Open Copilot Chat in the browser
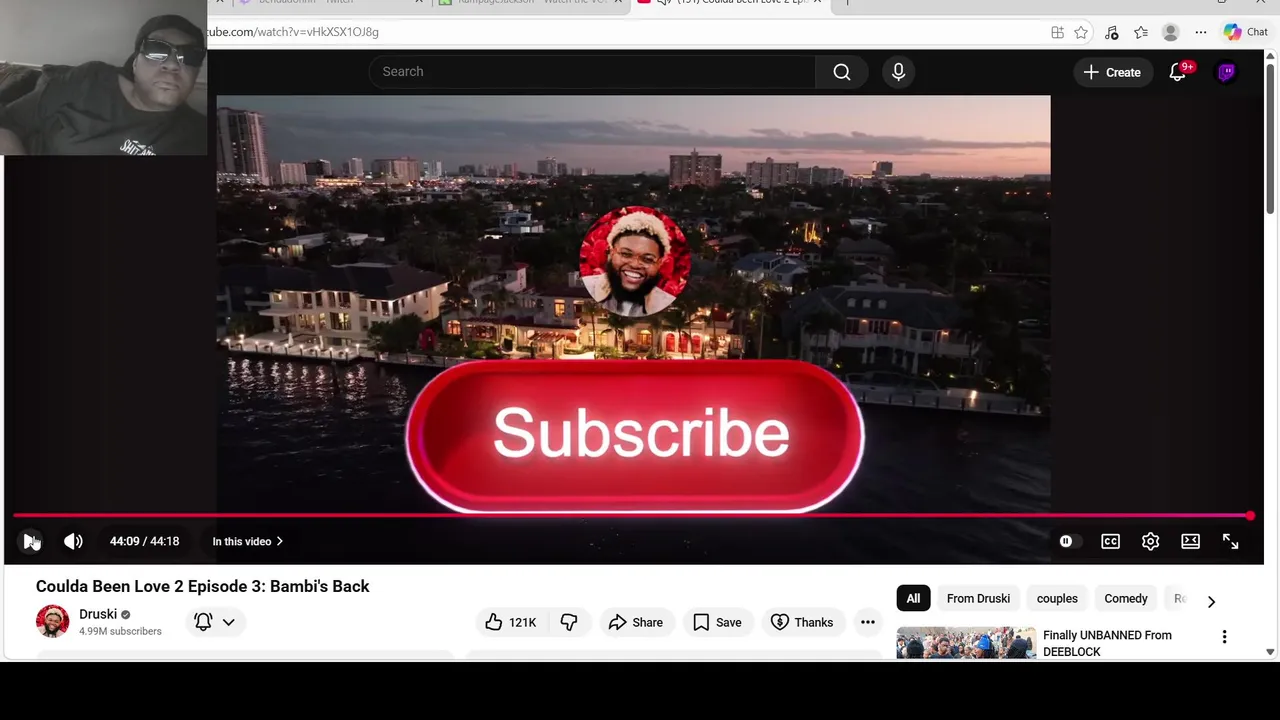This screenshot has width=1280, height=720. click(1246, 32)
